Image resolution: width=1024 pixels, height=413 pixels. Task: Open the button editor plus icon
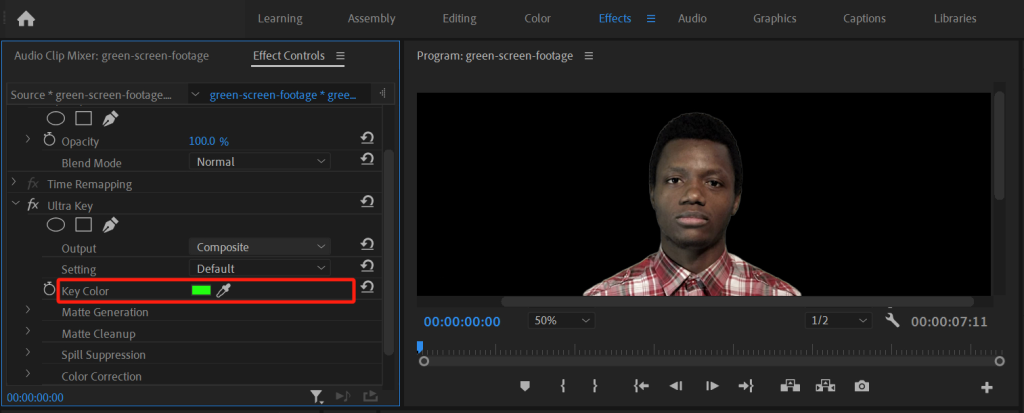987,387
